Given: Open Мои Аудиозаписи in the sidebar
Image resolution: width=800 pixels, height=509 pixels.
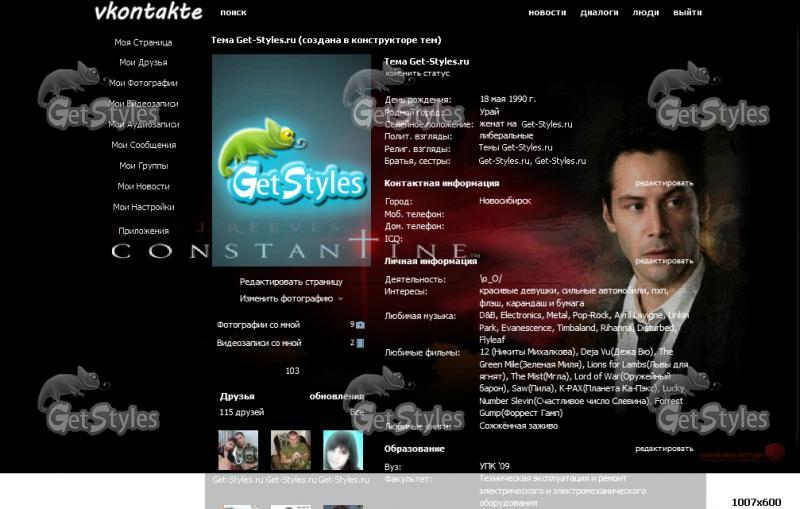Looking at the screenshot, I should pyautogui.click(x=143, y=124).
